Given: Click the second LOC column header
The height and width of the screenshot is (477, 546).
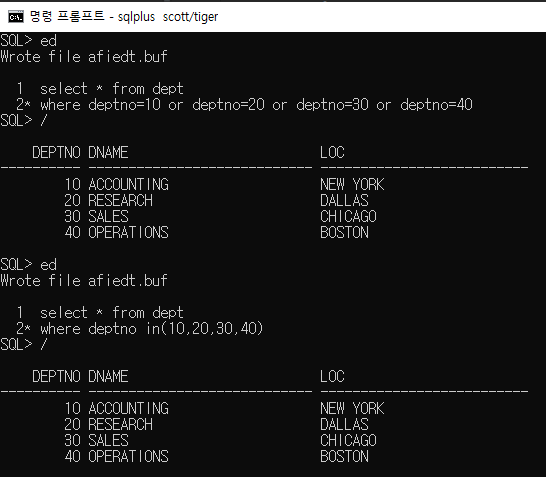Looking at the screenshot, I should [332, 376].
